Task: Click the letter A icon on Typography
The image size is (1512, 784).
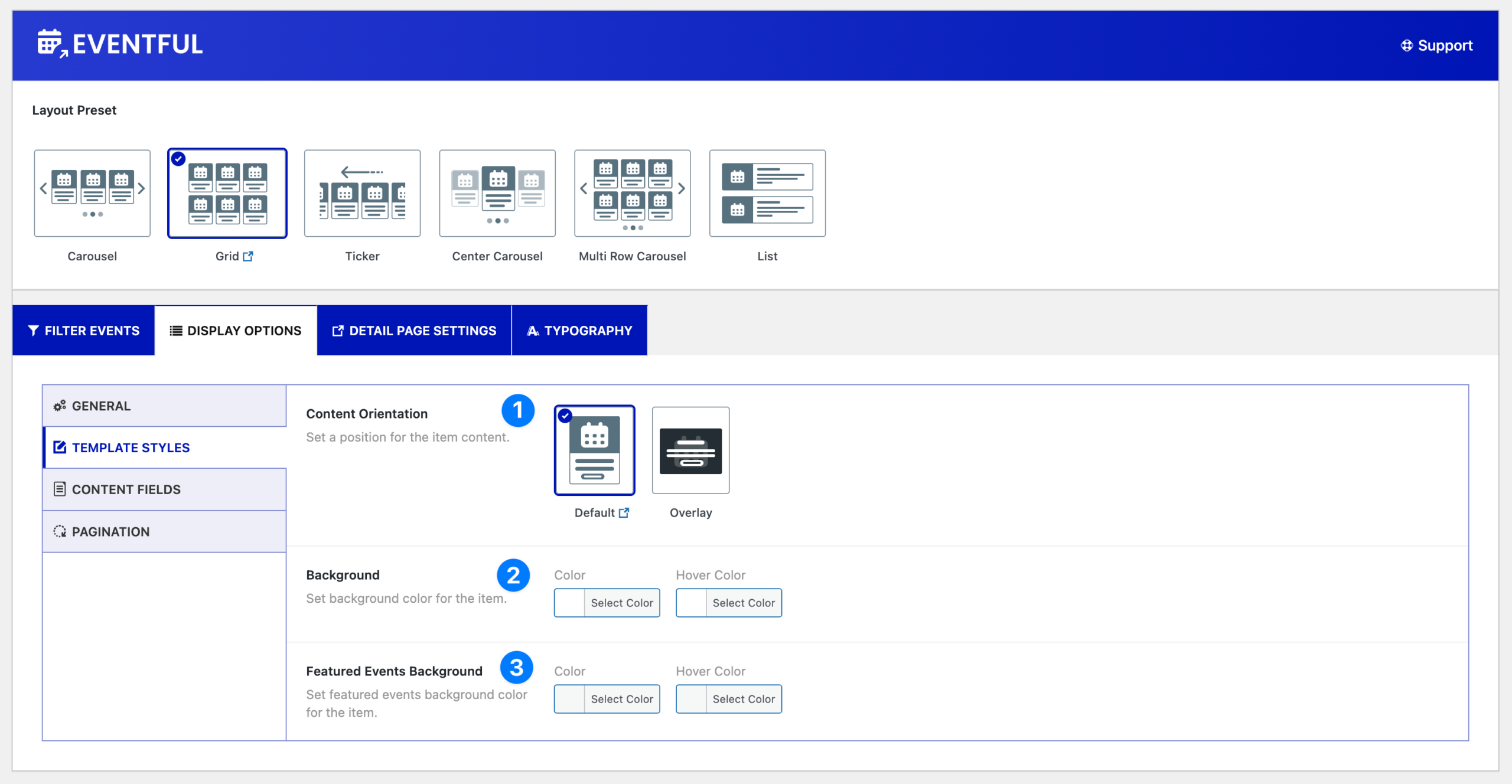Action: pyautogui.click(x=533, y=331)
